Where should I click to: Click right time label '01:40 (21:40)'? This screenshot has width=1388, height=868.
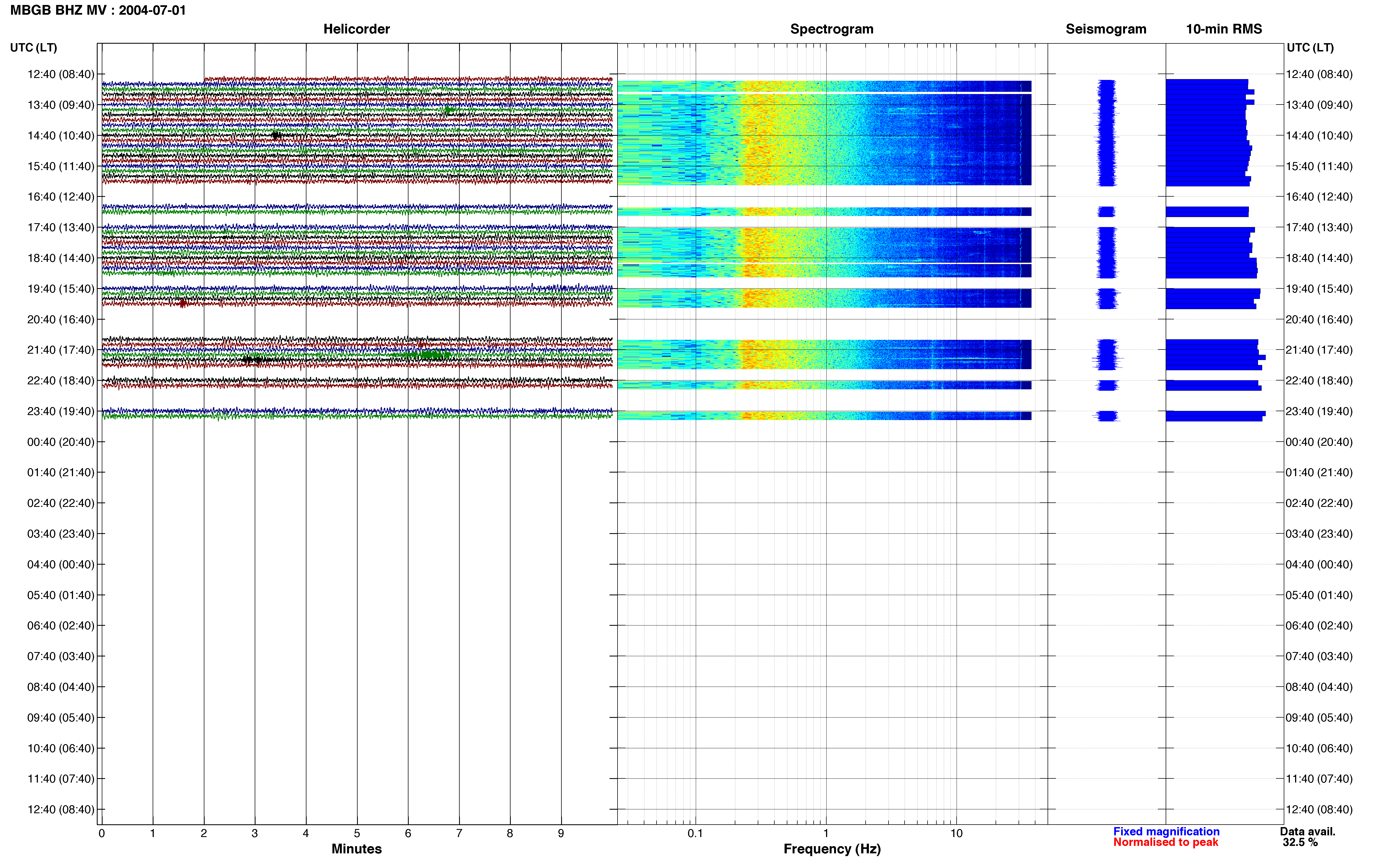point(1319,473)
